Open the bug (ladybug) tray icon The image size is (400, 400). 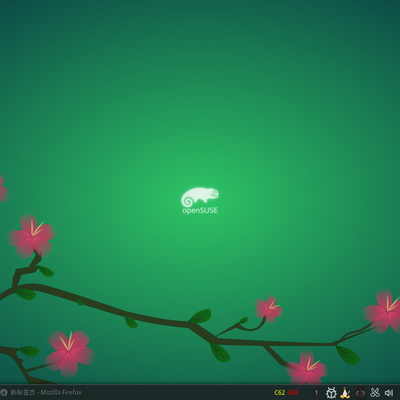[x=331, y=393]
